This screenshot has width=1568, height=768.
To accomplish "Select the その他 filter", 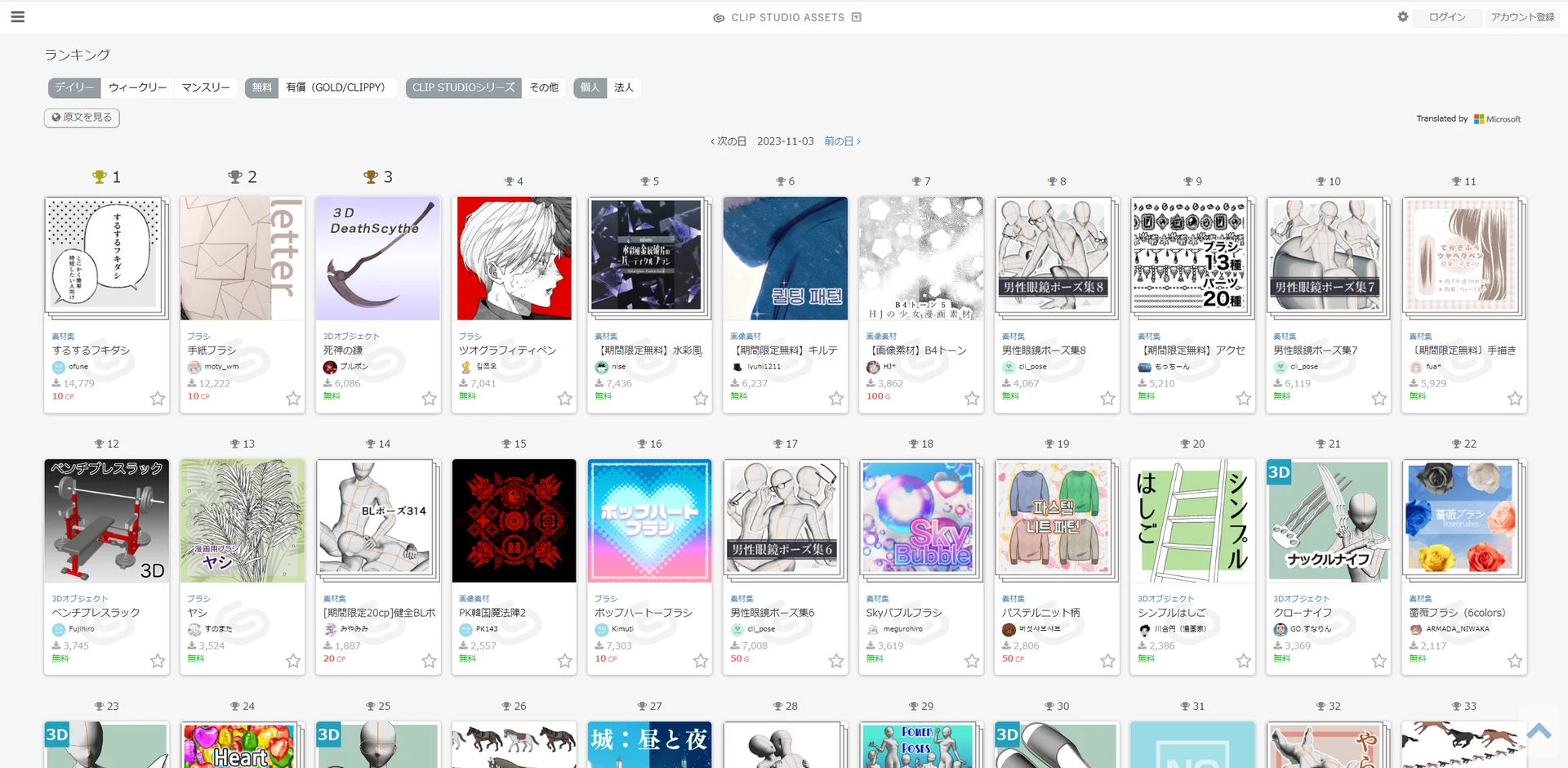I will click(x=544, y=87).
